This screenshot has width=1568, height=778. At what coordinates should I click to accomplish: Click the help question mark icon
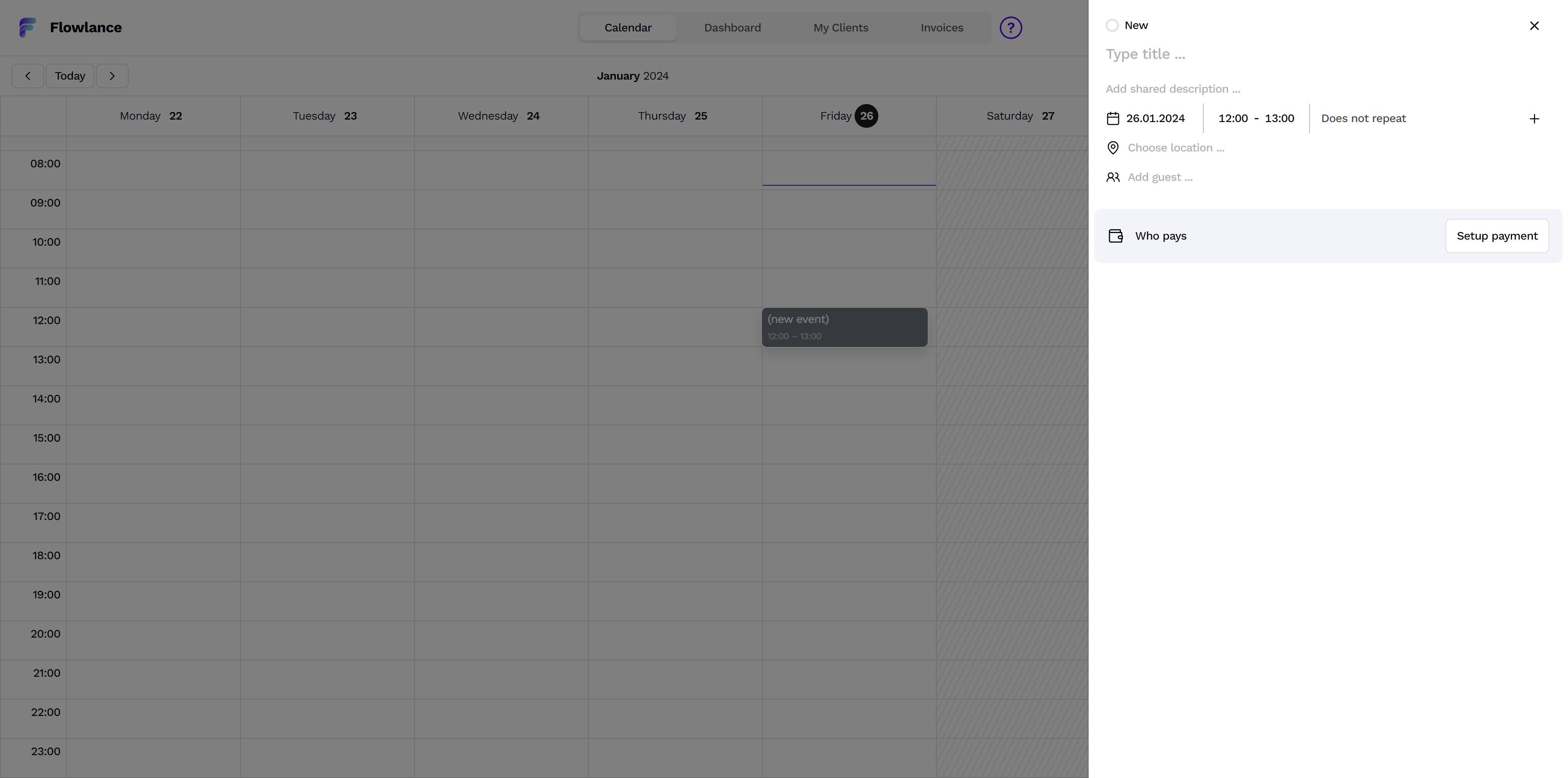point(1010,27)
